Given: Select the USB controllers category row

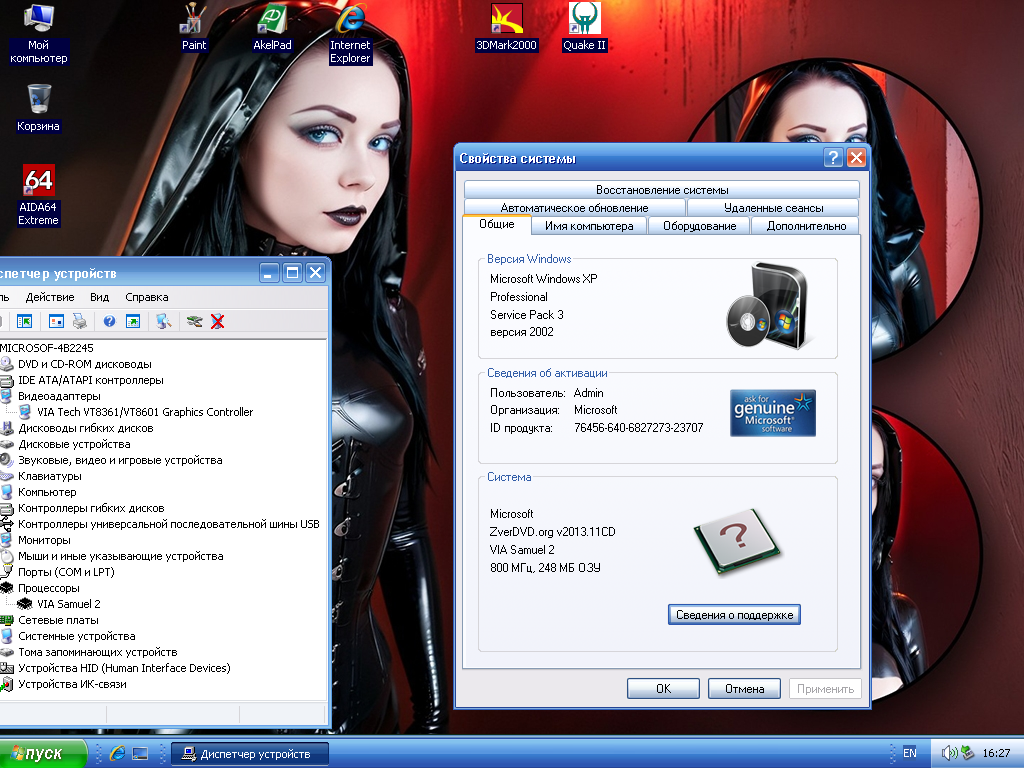Looking at the screenshot, I should (x=168, y=524).
